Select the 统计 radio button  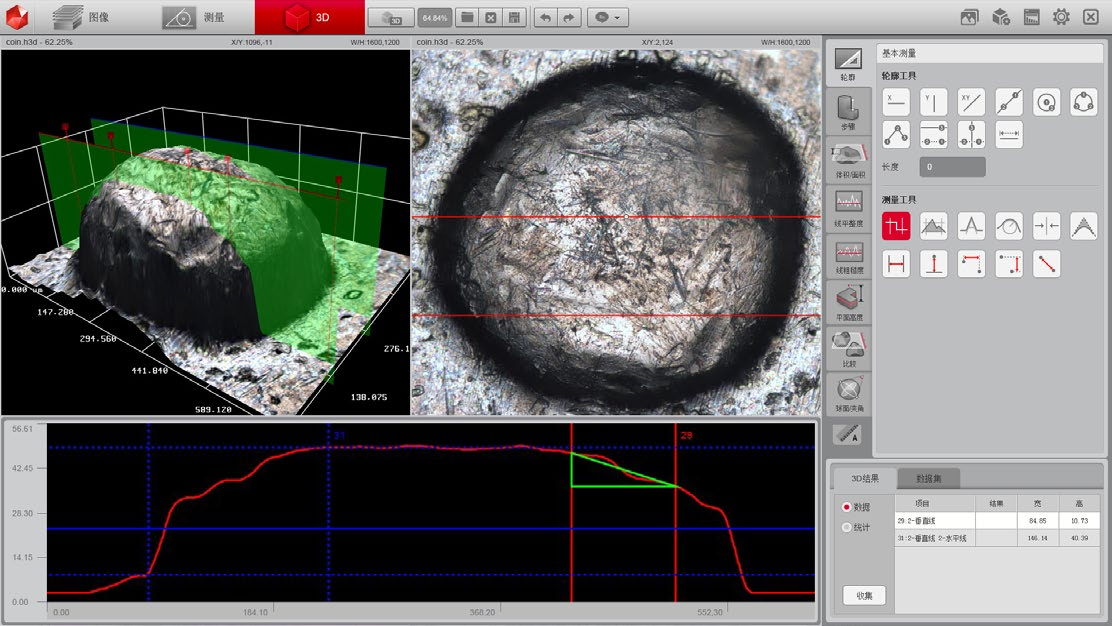(848, 527)
